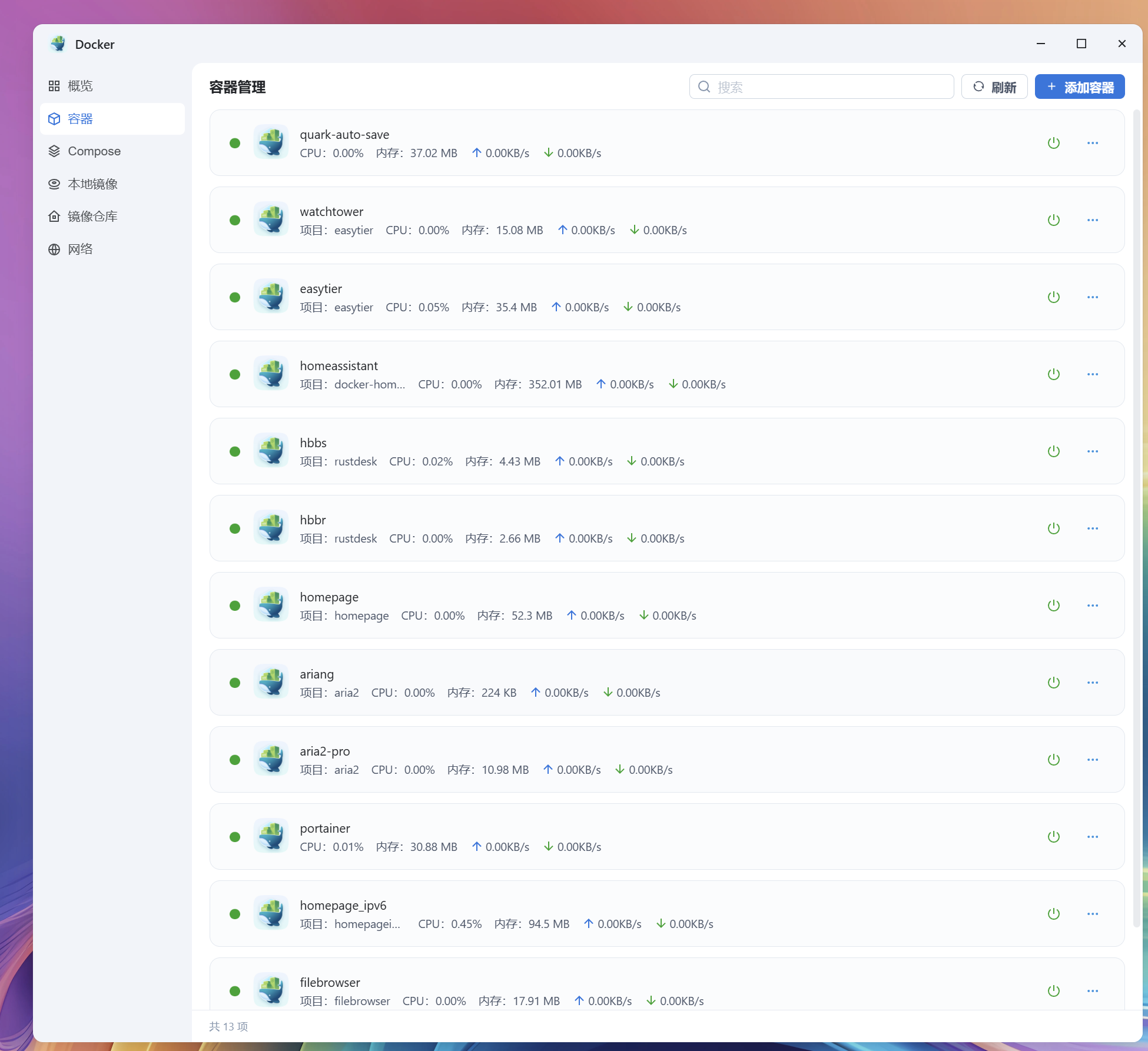Stop filebrowser via its power icon

pyautogui.click(x=1054, y=991)
